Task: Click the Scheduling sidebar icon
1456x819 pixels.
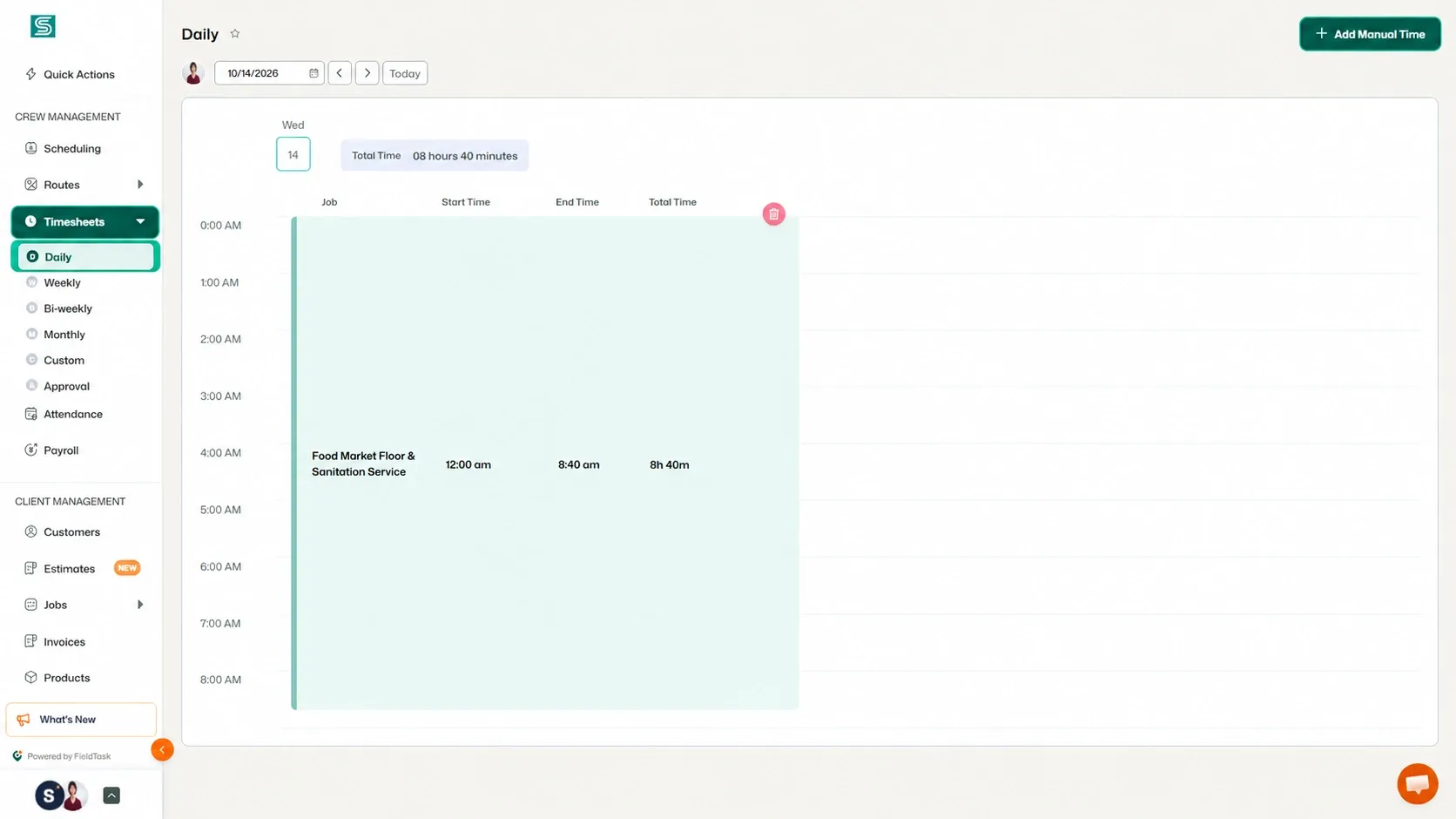Action: click(31, 148)
